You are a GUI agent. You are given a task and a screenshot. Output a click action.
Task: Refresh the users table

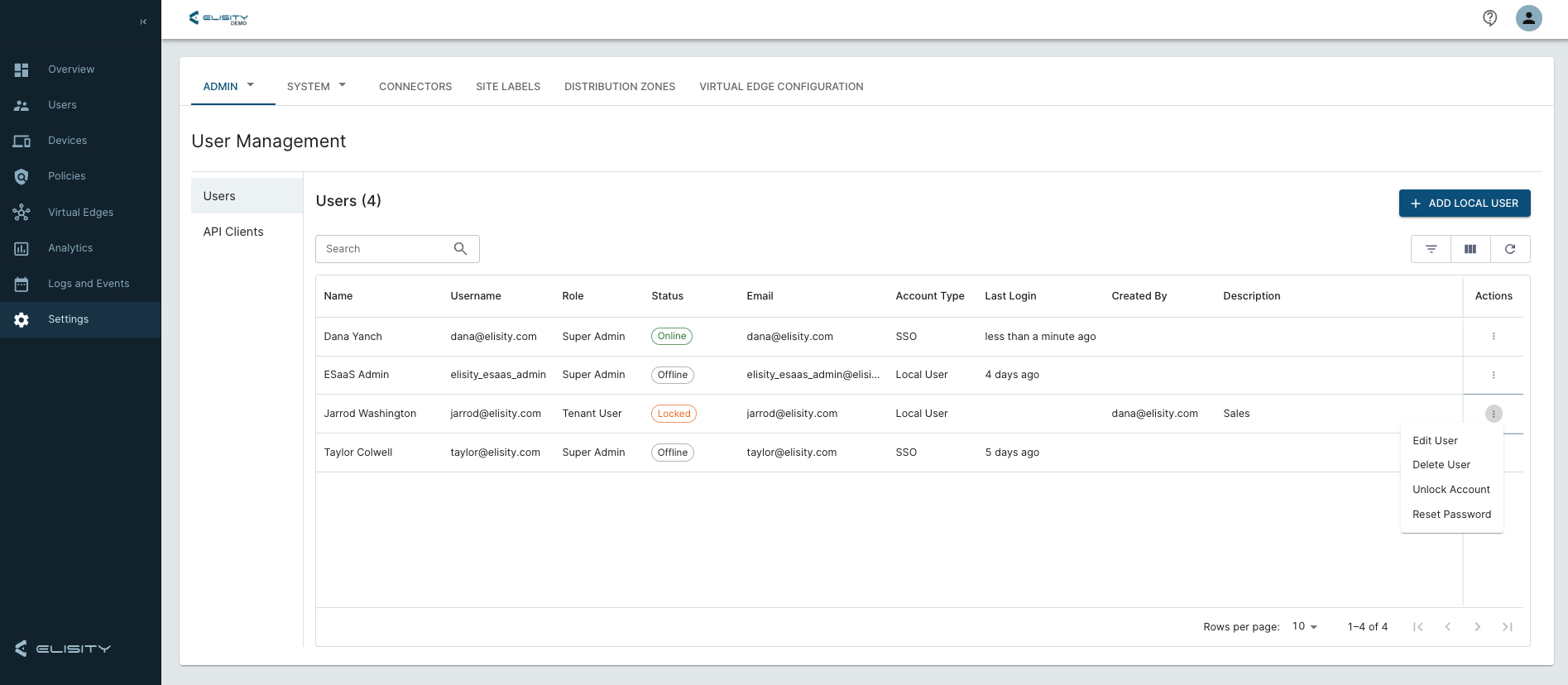pyautogui.click(x=1510, y=249)
